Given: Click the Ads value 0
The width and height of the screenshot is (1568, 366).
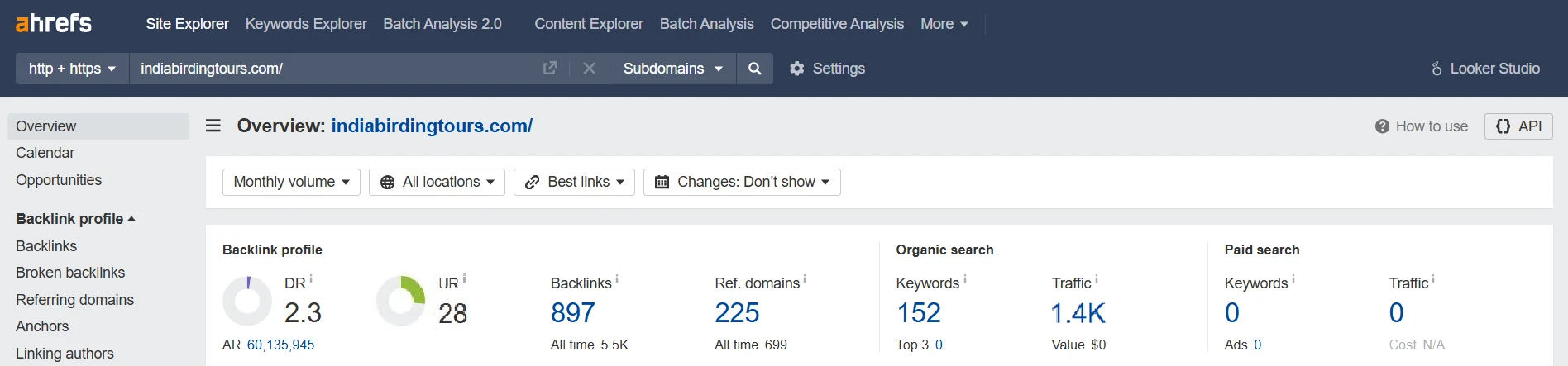Looking at the screenshot, I should (x=1258, y=345).
